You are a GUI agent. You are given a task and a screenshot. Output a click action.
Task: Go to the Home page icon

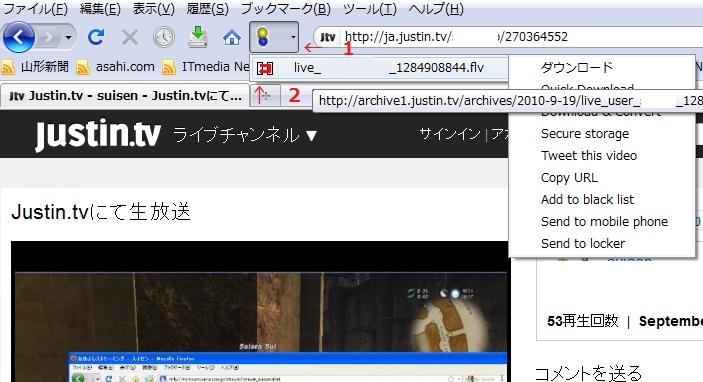(x=232, y=38)
